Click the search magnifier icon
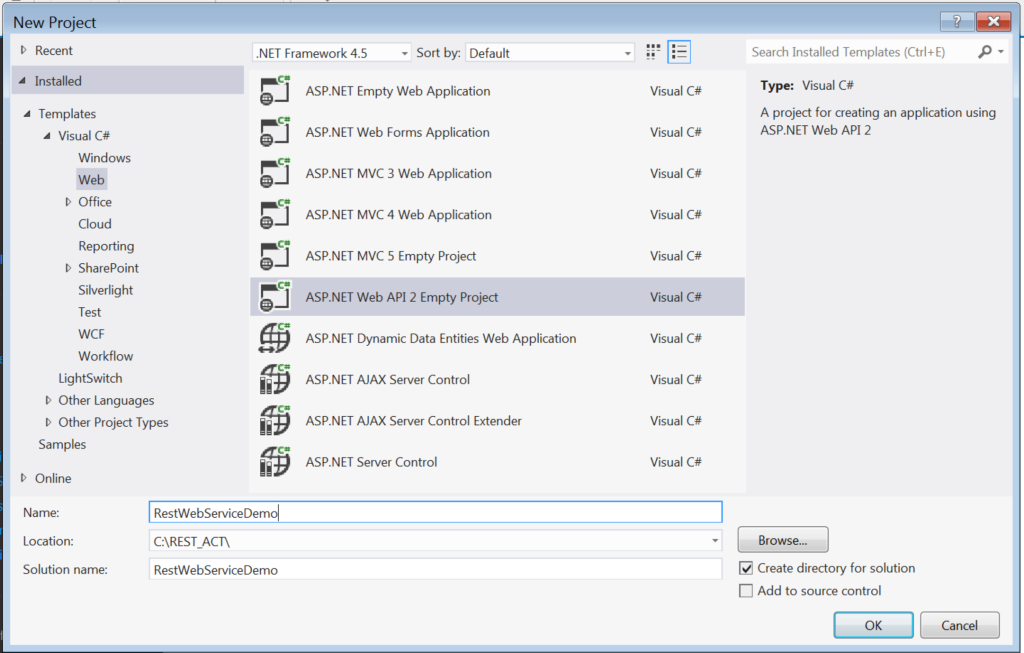1024x653 pixels. pos(985,52)
